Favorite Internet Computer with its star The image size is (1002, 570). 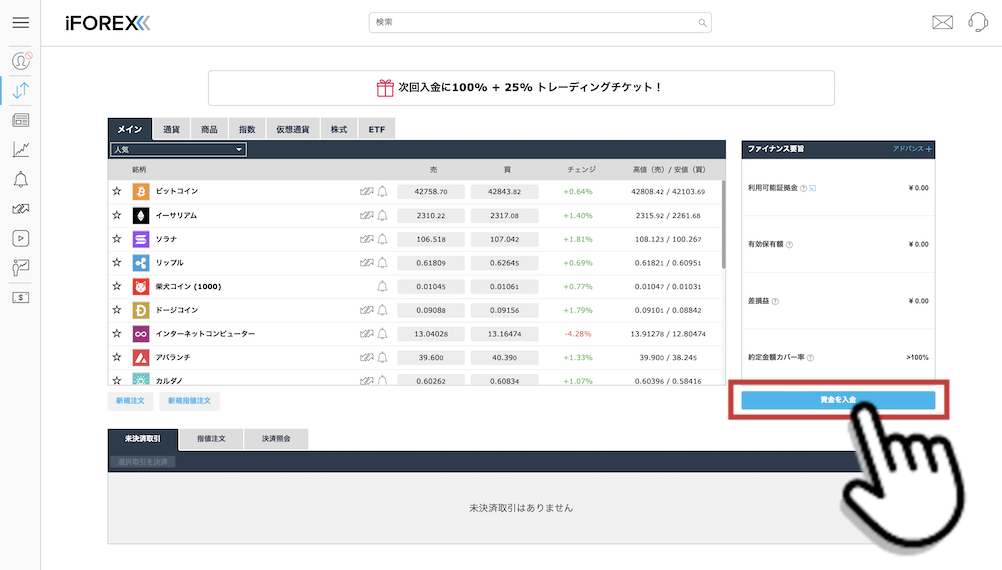point(117,334)
